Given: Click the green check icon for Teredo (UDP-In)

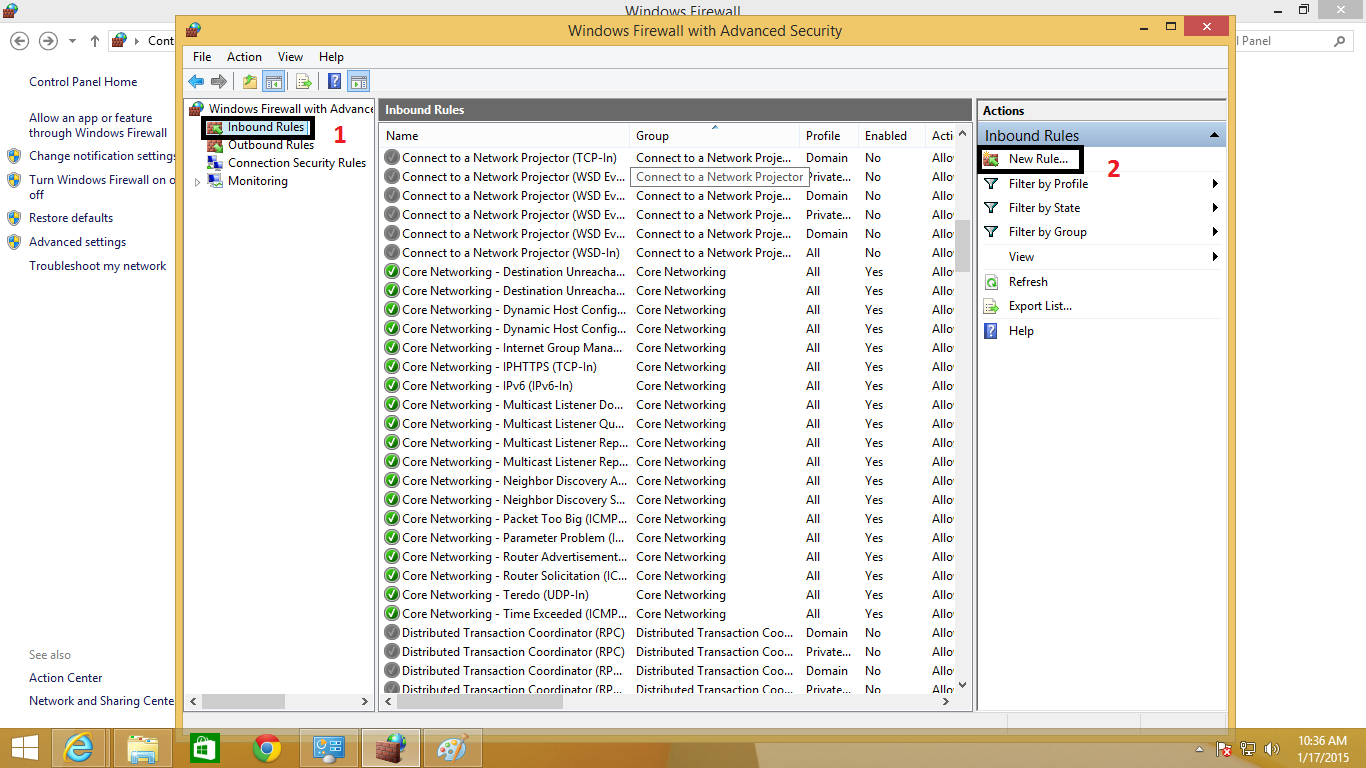Looking at the screenshot, I should [392, 595].
